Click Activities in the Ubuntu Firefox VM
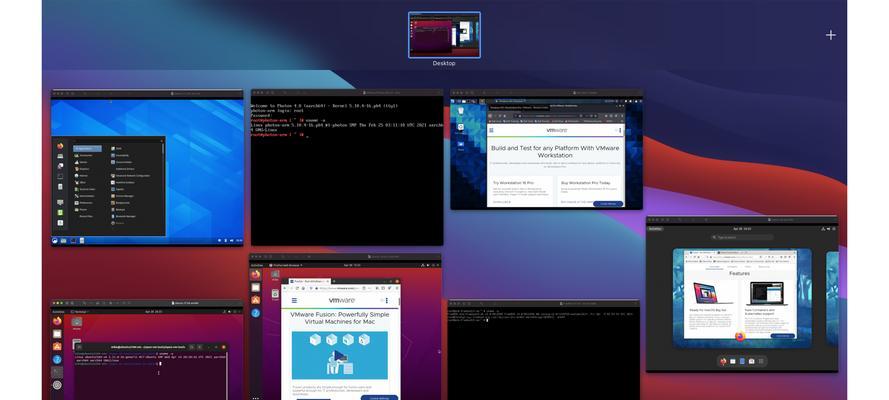This screenshot has width=889, height=400. pyautogui.click(x=257, y=265)
